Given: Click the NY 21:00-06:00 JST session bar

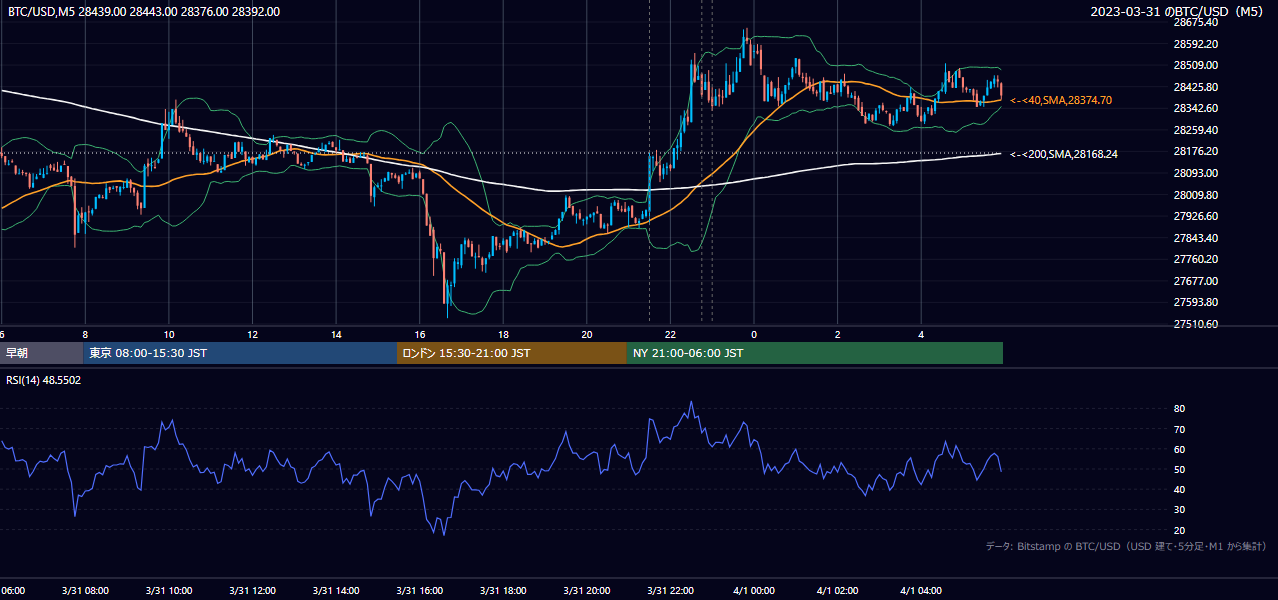Looking at the screenshot, I should click(x=815, y=353).
